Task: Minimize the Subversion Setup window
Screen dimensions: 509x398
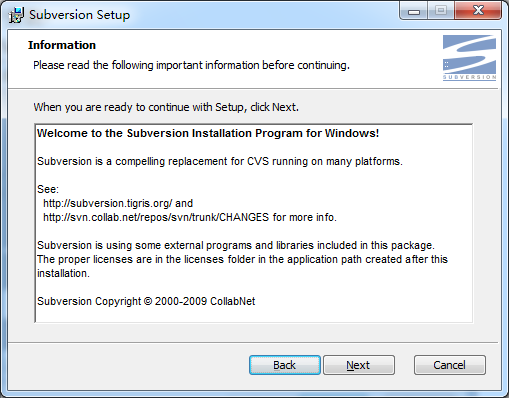Action: coord(414,11)
